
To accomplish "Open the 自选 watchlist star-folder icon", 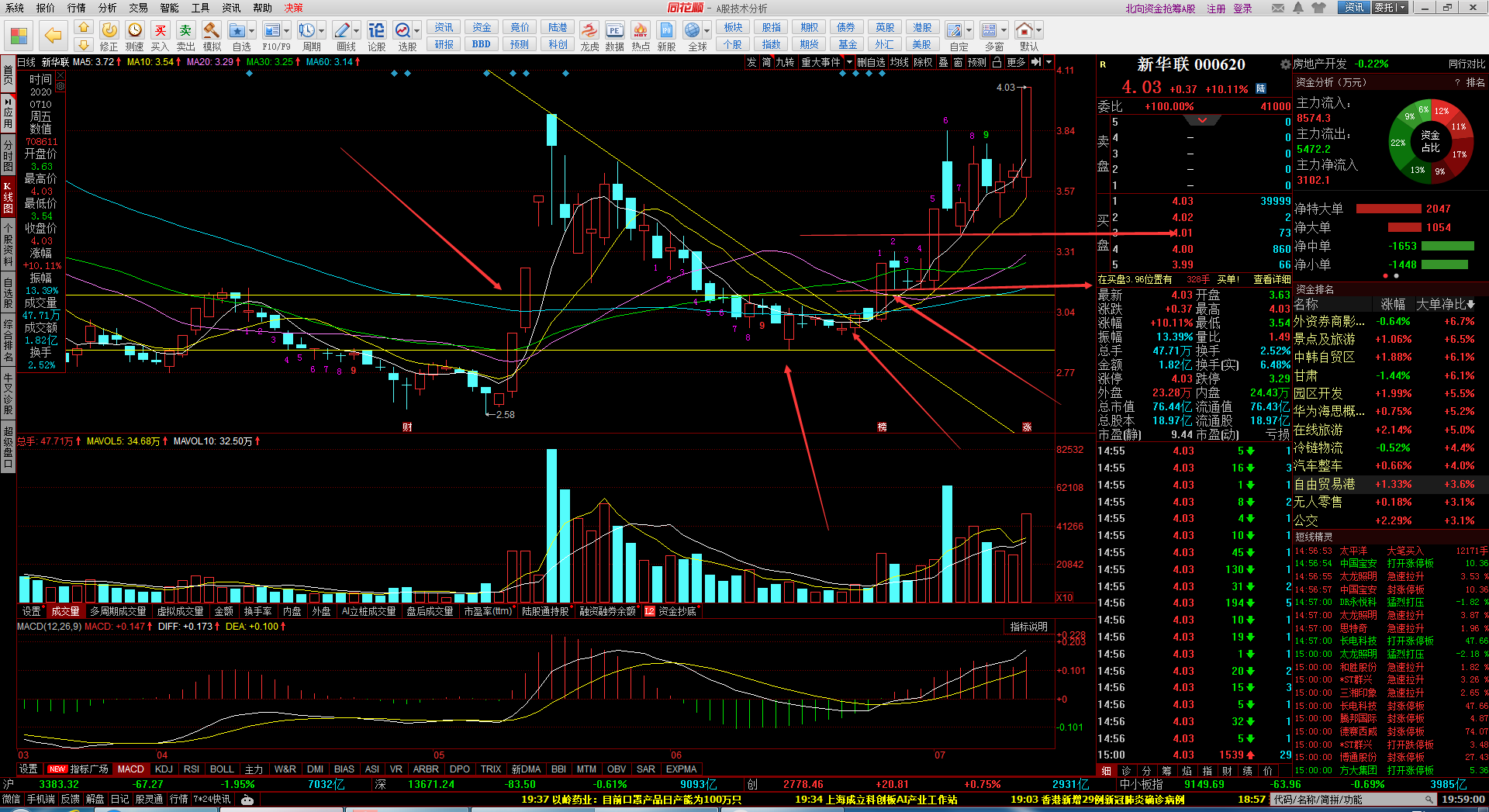I will (237, 30).
